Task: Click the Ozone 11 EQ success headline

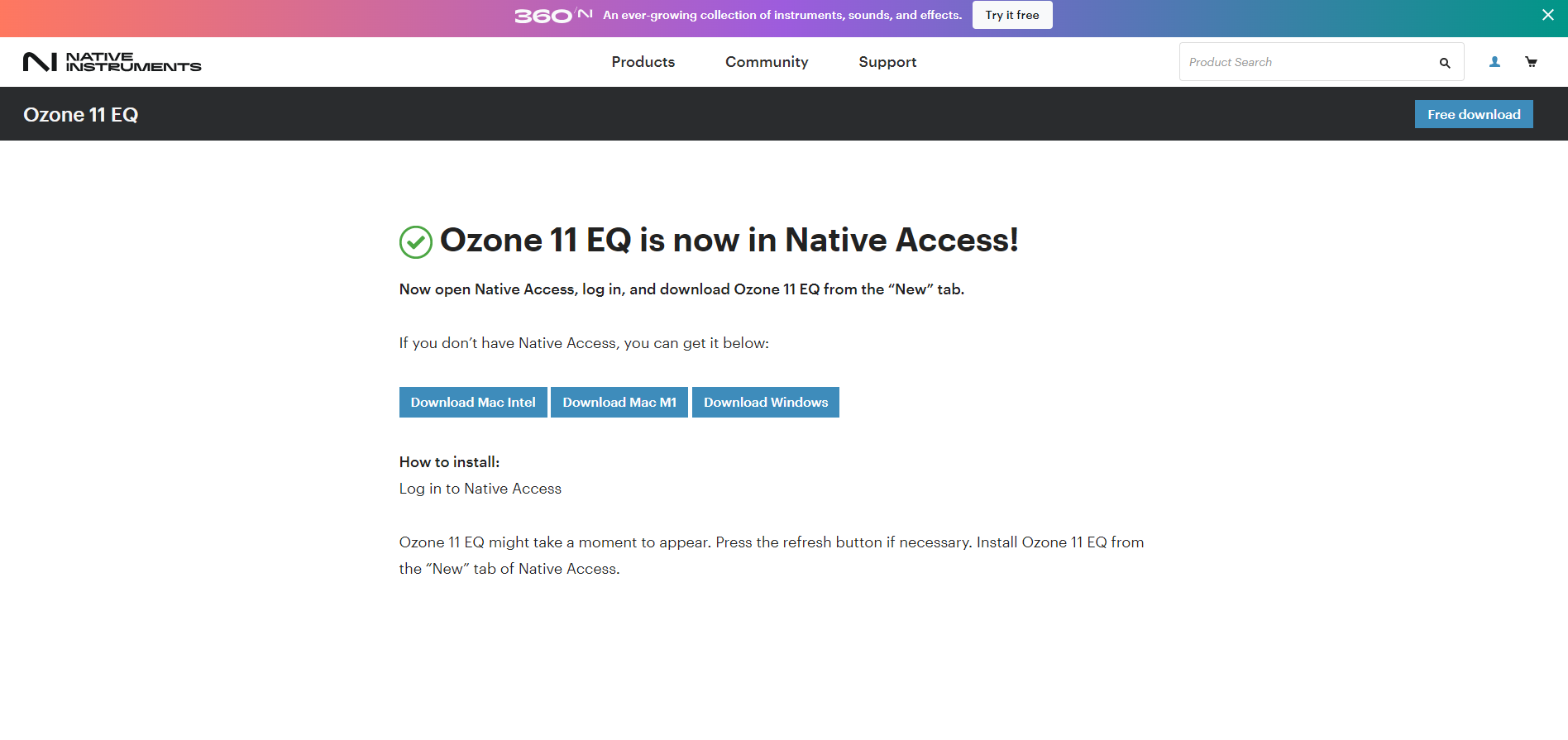Action: tap(729, 241)
